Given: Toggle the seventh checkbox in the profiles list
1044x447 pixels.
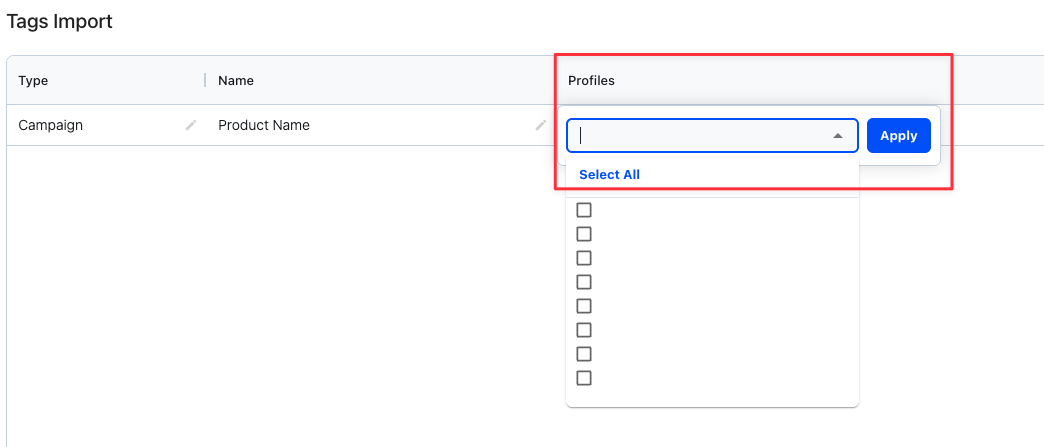Looking at the screenshot, I should tap(584, 354).
